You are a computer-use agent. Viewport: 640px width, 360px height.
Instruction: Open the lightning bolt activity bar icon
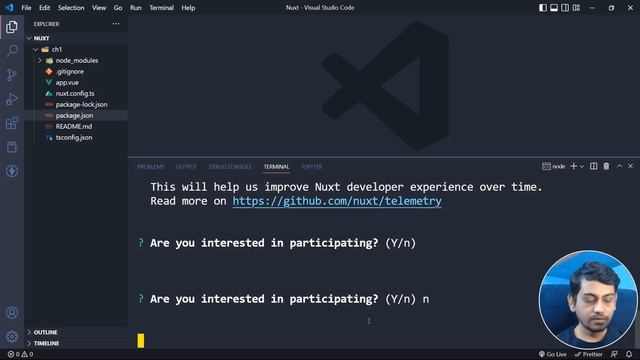(x=12, y=171)
